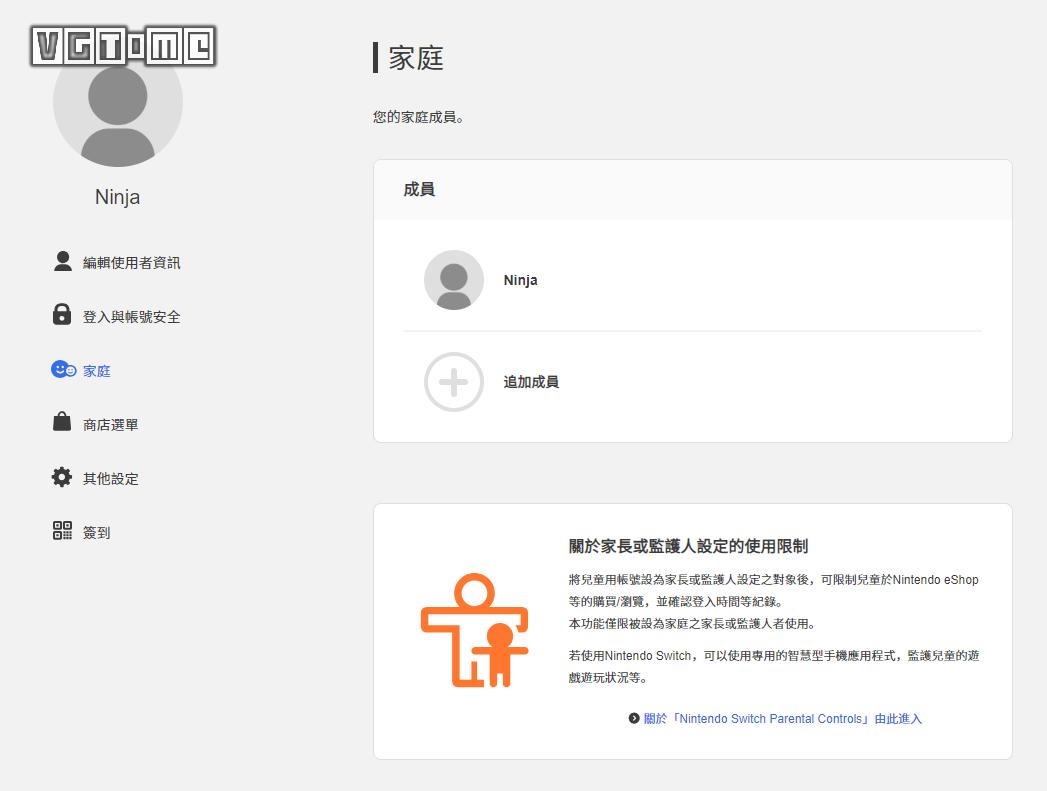
Task: Click Ninja's small avatar in the member list
Action: [x=453, y=280]
